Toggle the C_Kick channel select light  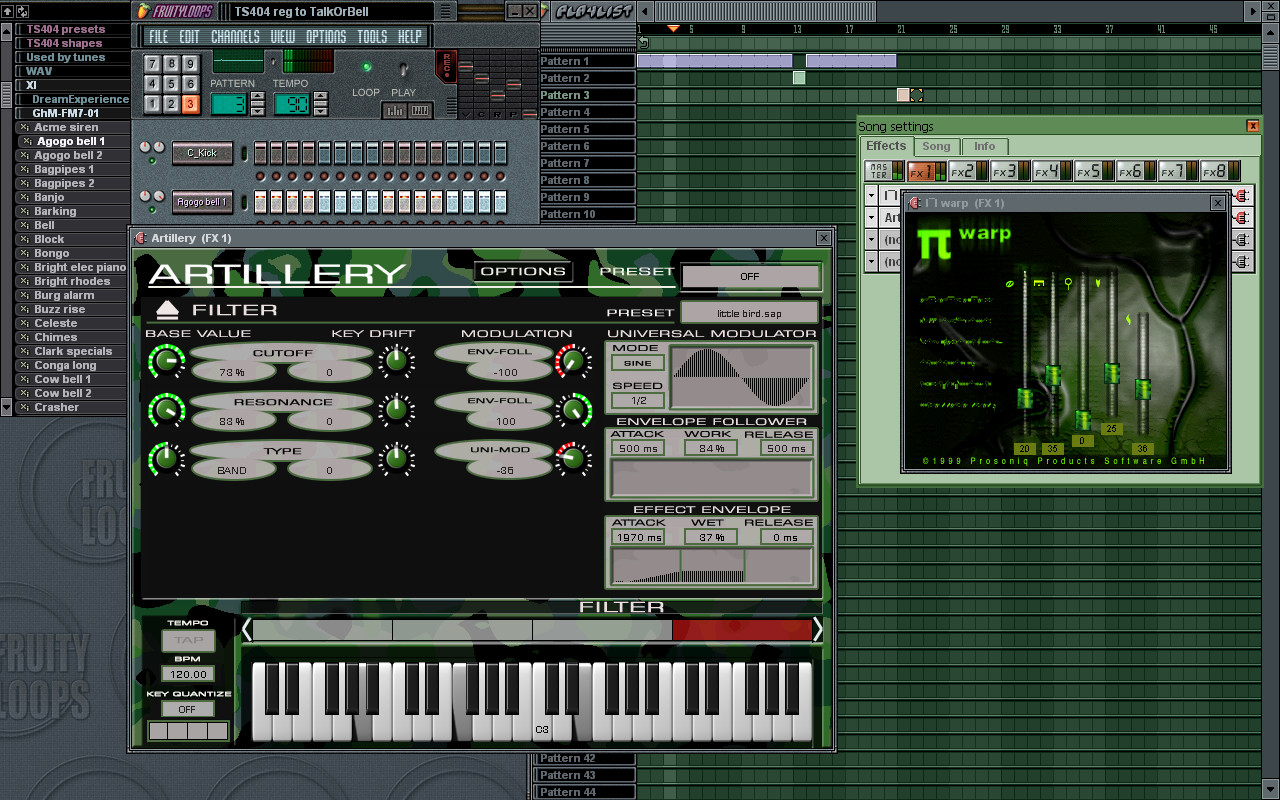[x=242, y=153]
